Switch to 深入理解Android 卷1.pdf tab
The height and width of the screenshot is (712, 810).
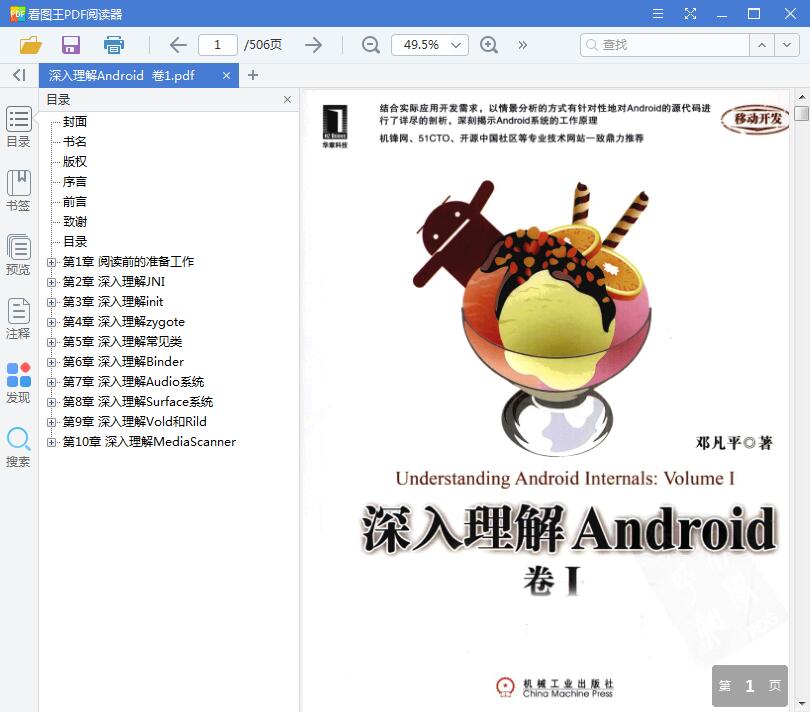point(122,75)
